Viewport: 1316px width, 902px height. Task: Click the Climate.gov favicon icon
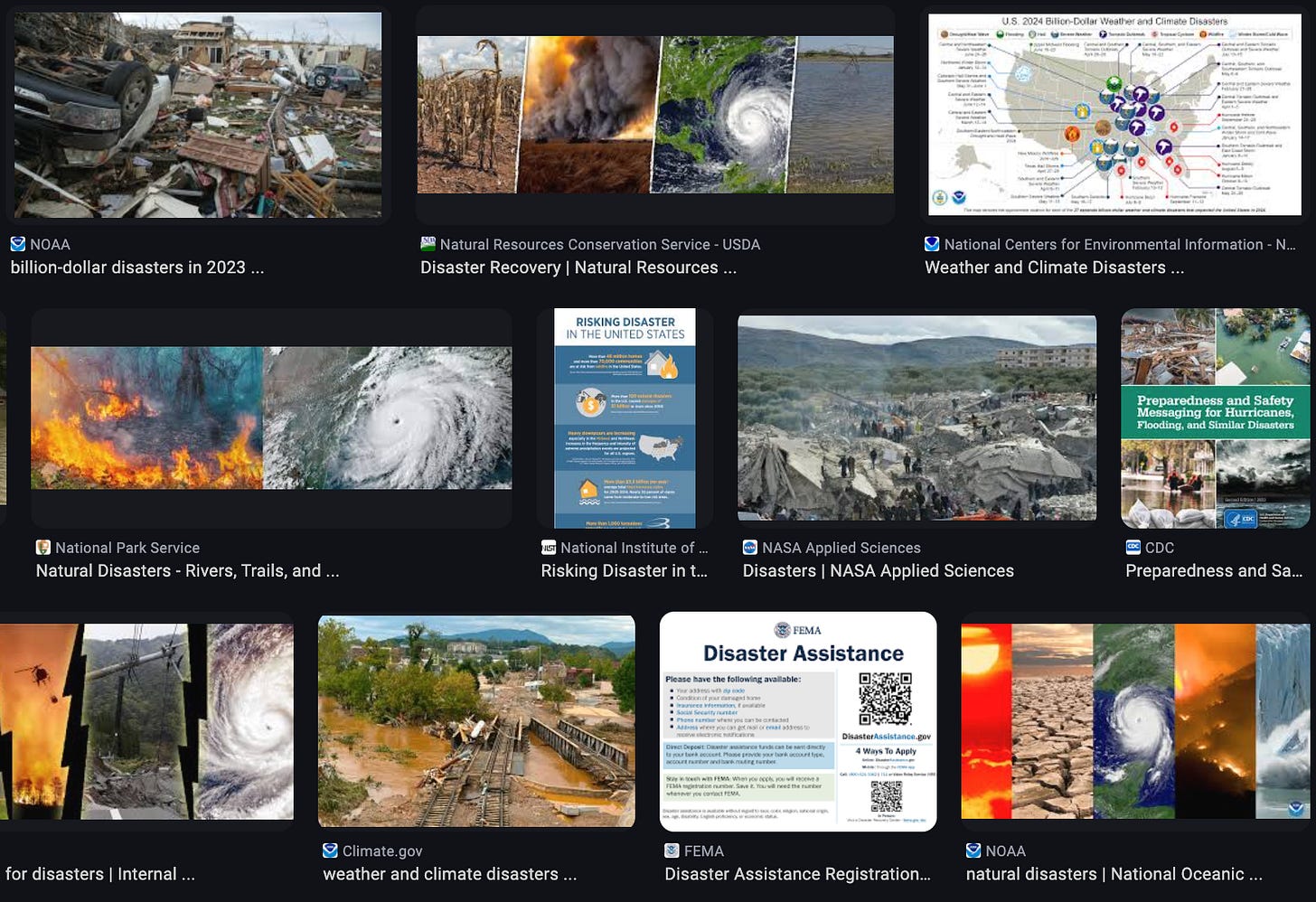coord(331,850)
